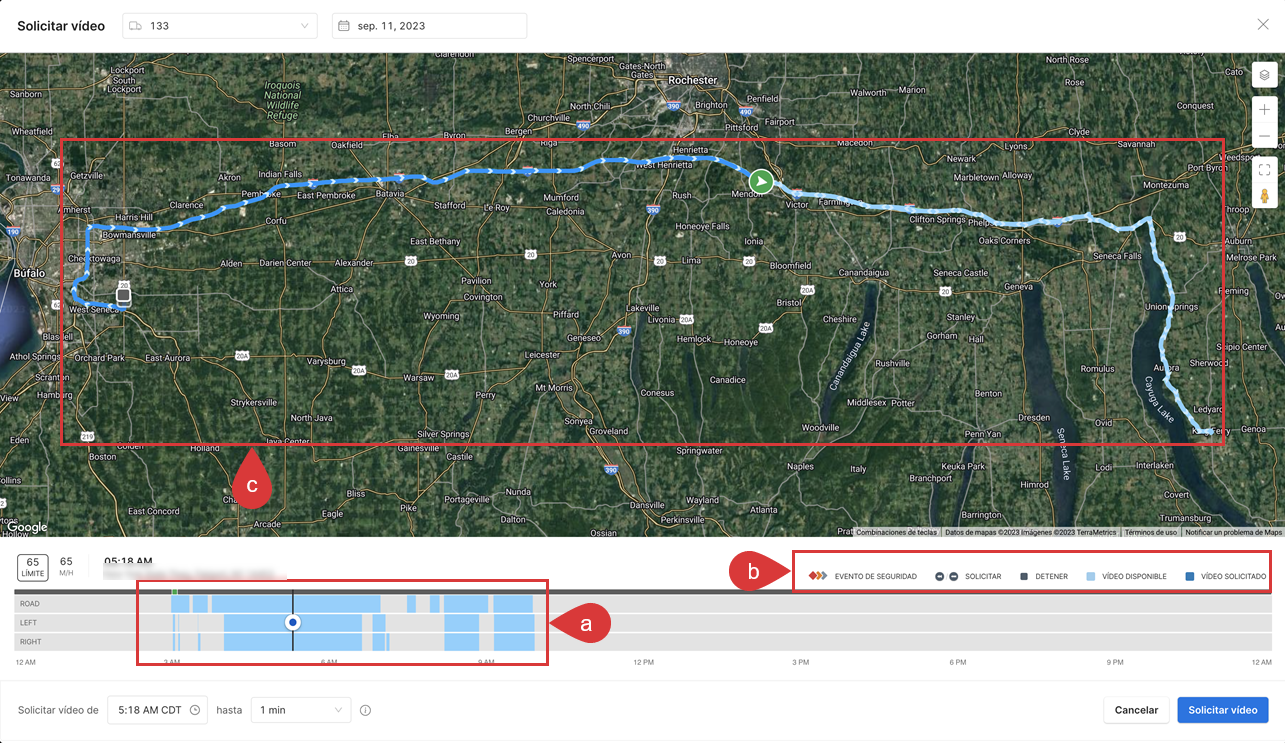Image resolution: width=1285 pixels, height=743 pixels.
Task: Click the Warsaw label on the map
Action: [x=418, y=378]
